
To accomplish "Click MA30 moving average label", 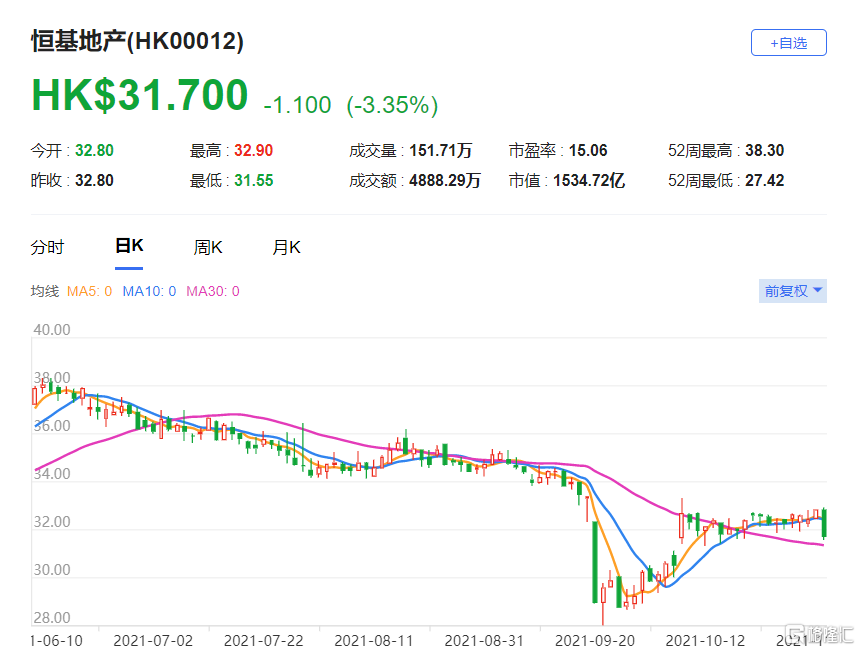I will [213, 291].
